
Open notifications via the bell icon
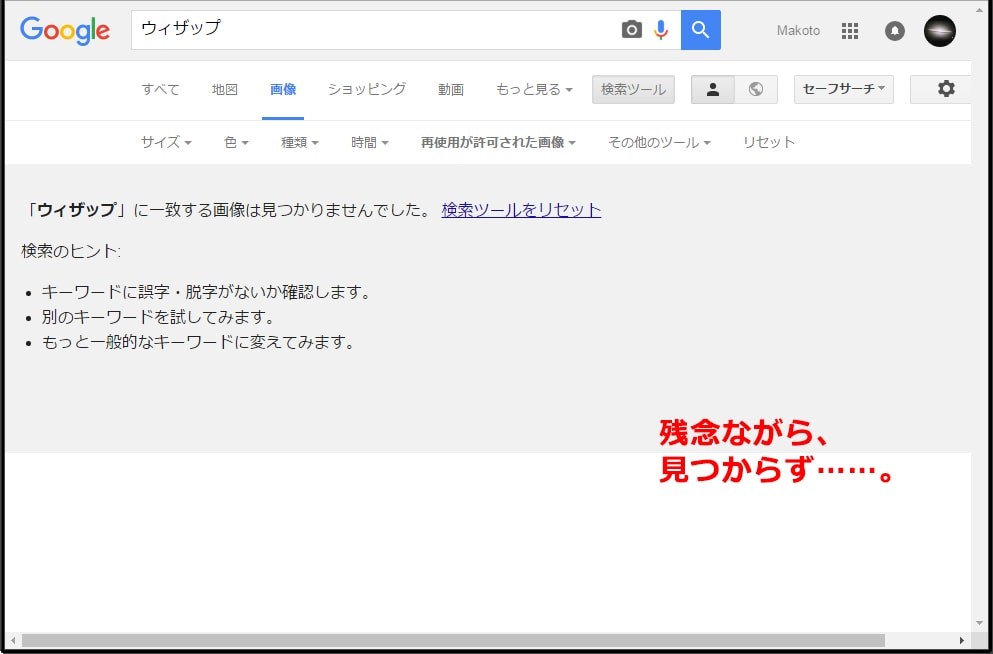(893, 31)
